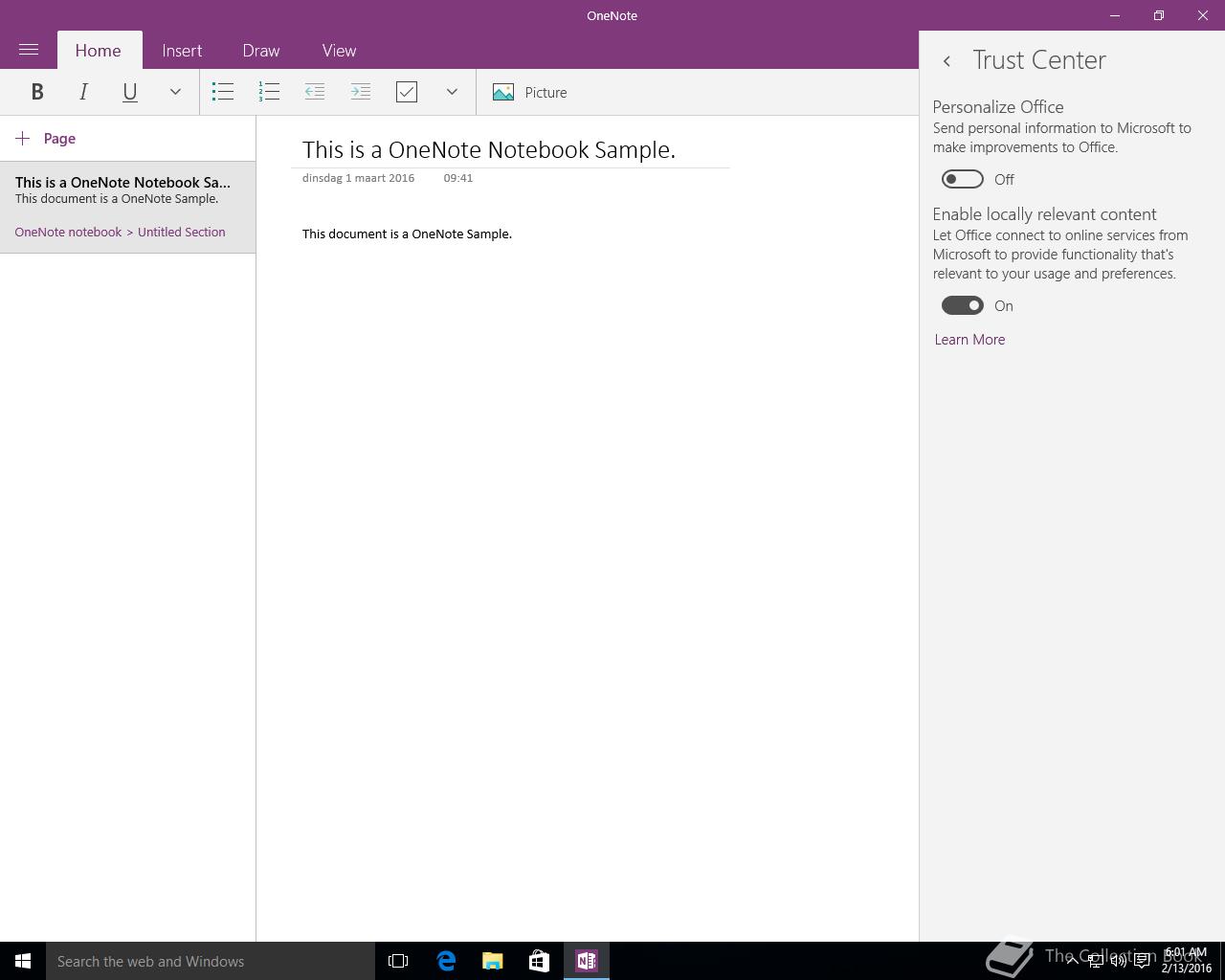1225x980 pixels.
Task: Click the note text 'This document is a OneNote Sample.'
Action: 407,234
